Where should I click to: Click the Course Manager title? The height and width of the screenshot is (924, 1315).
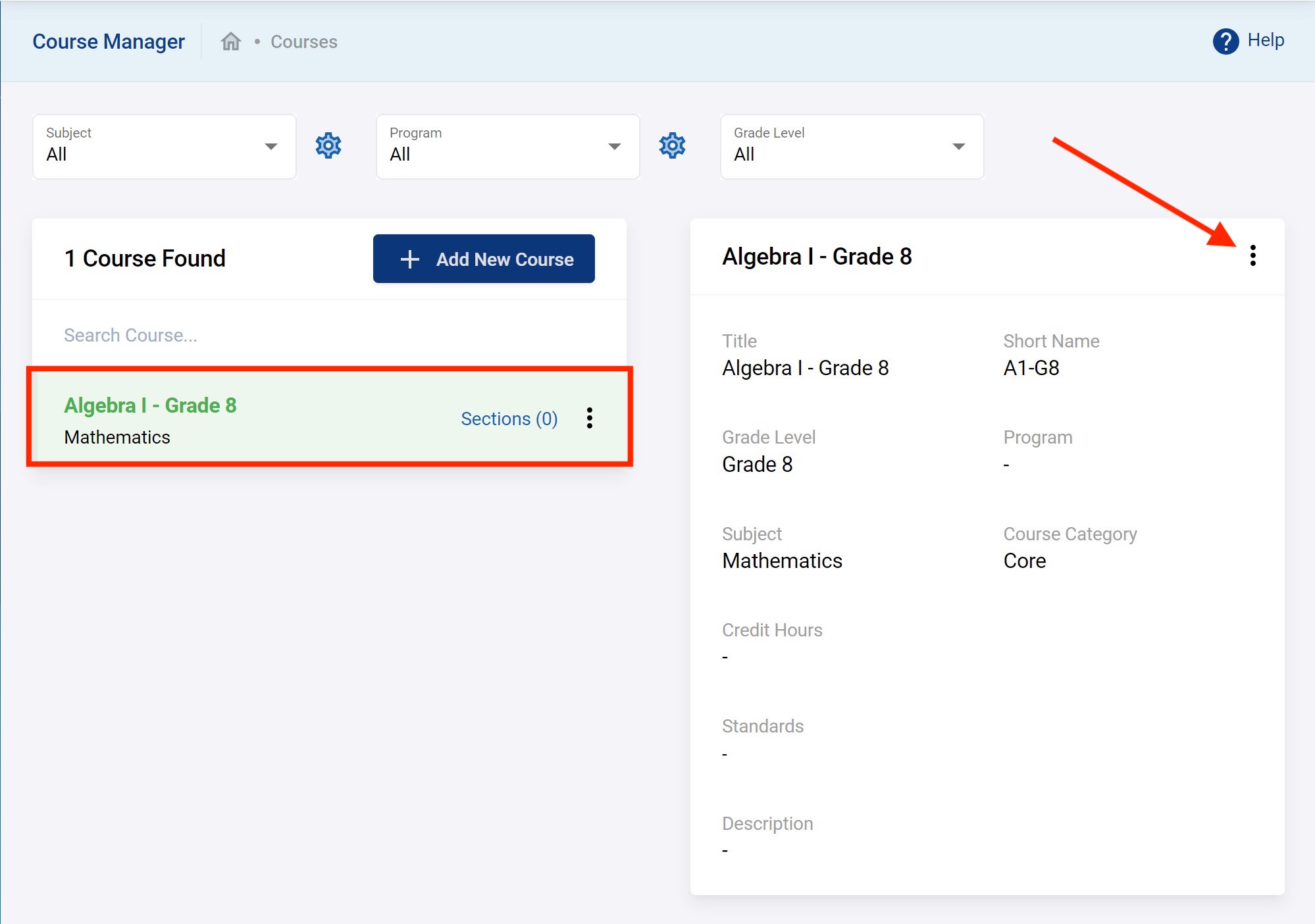pyautogui.click(x=109, y=41)
